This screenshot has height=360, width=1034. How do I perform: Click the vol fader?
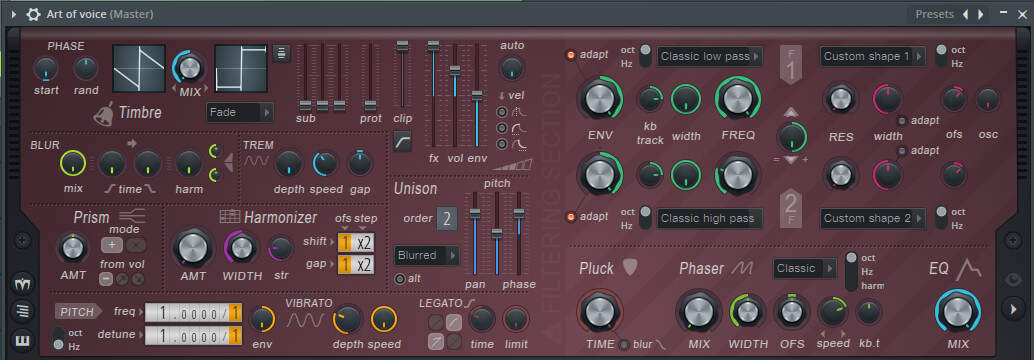454,71
